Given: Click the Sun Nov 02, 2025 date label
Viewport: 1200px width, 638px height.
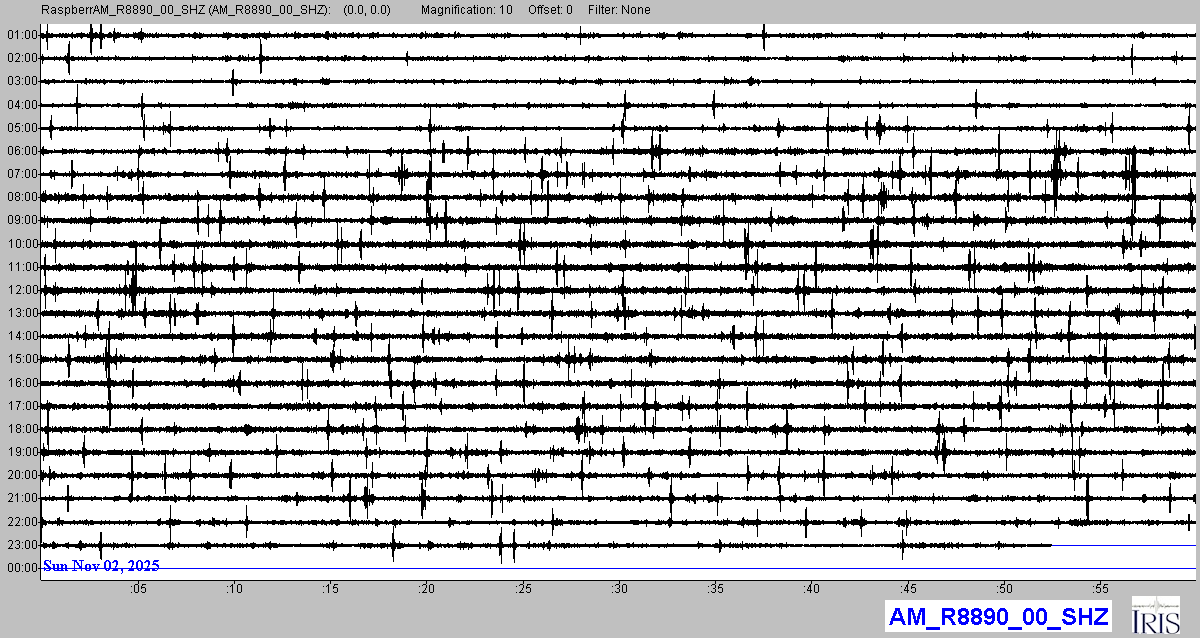Looking at the screenshot, I should 101,566.
